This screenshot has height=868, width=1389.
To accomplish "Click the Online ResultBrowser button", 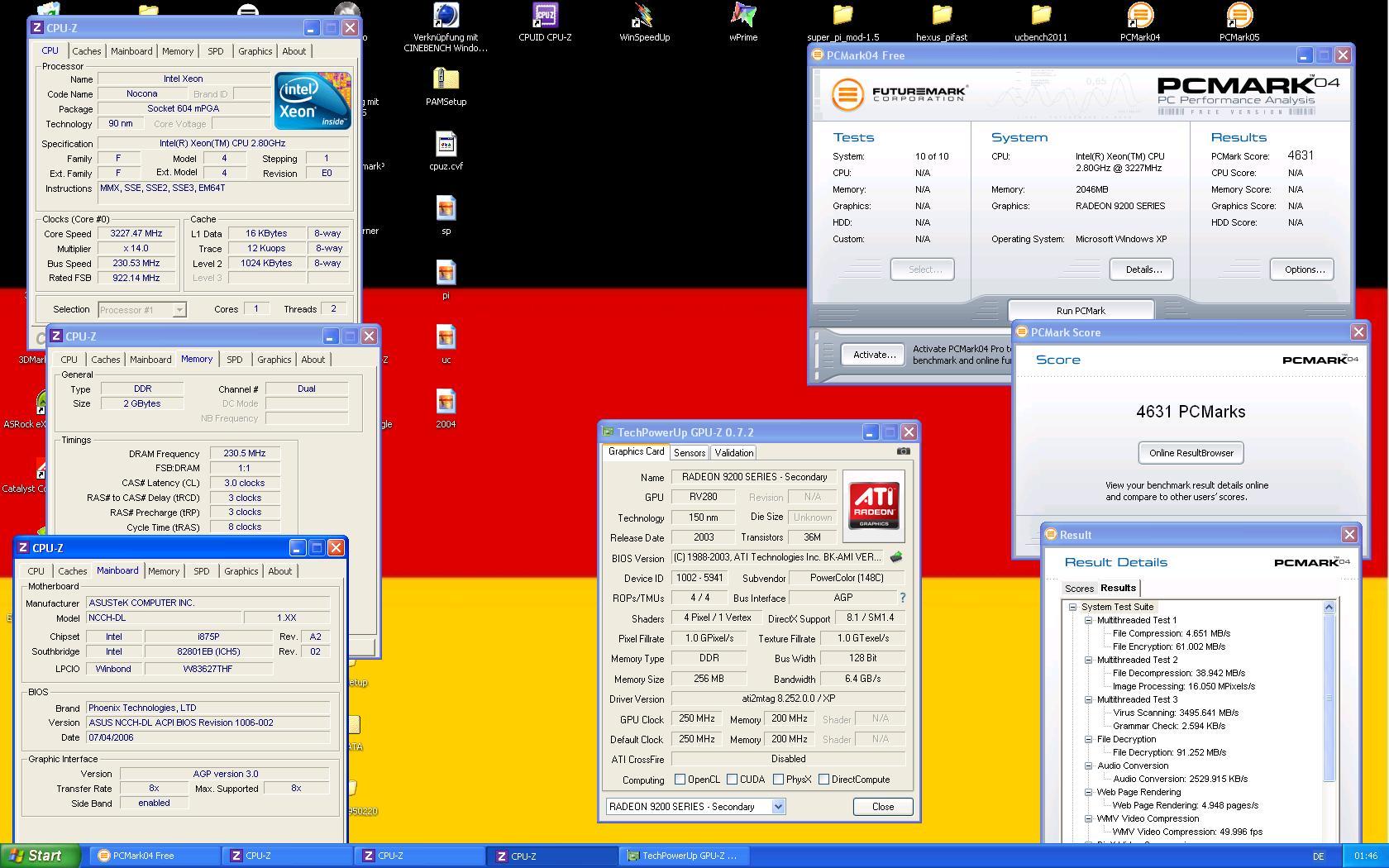I will click(x=1191, y=453).
